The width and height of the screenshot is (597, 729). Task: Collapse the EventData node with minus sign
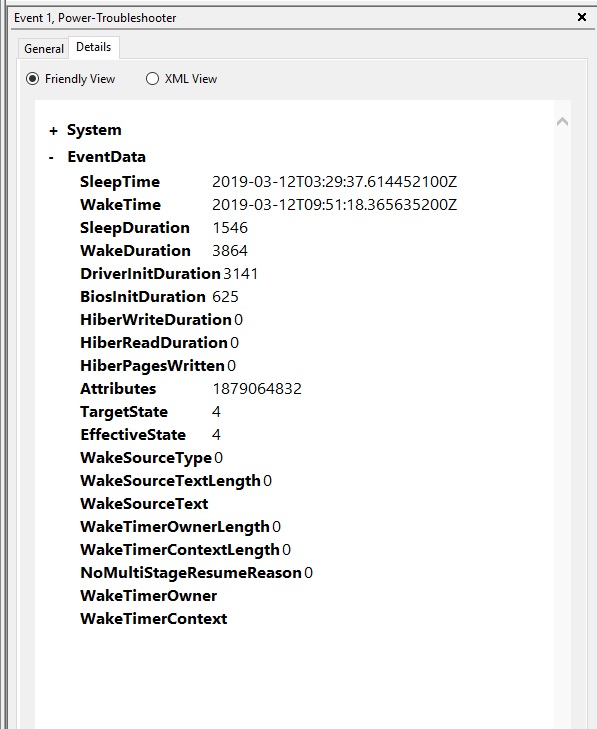click(51, 158)
